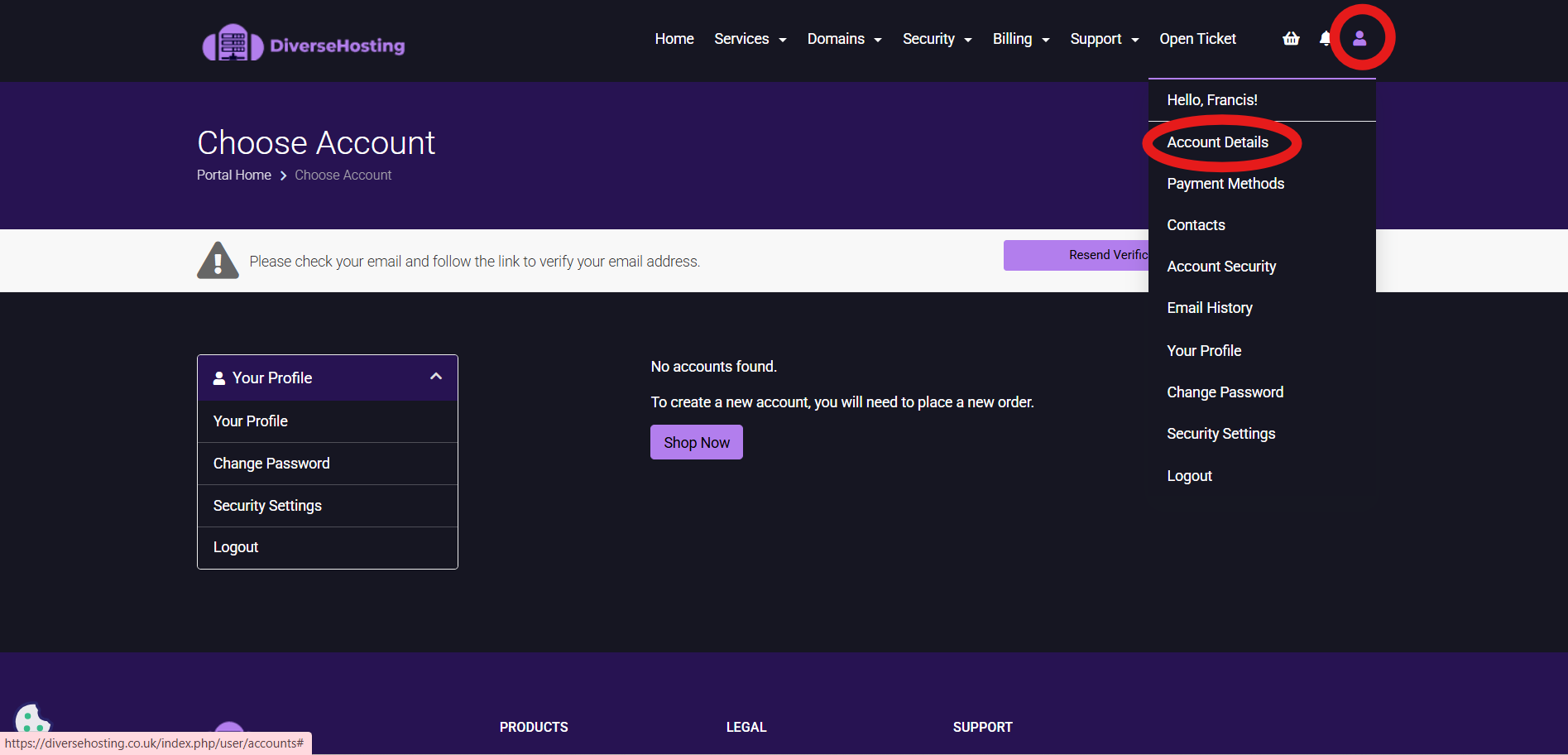The width and height of the screenshot is (1568, 755).
Task: Click the user account avatar icon
Action: [1359, 39]
